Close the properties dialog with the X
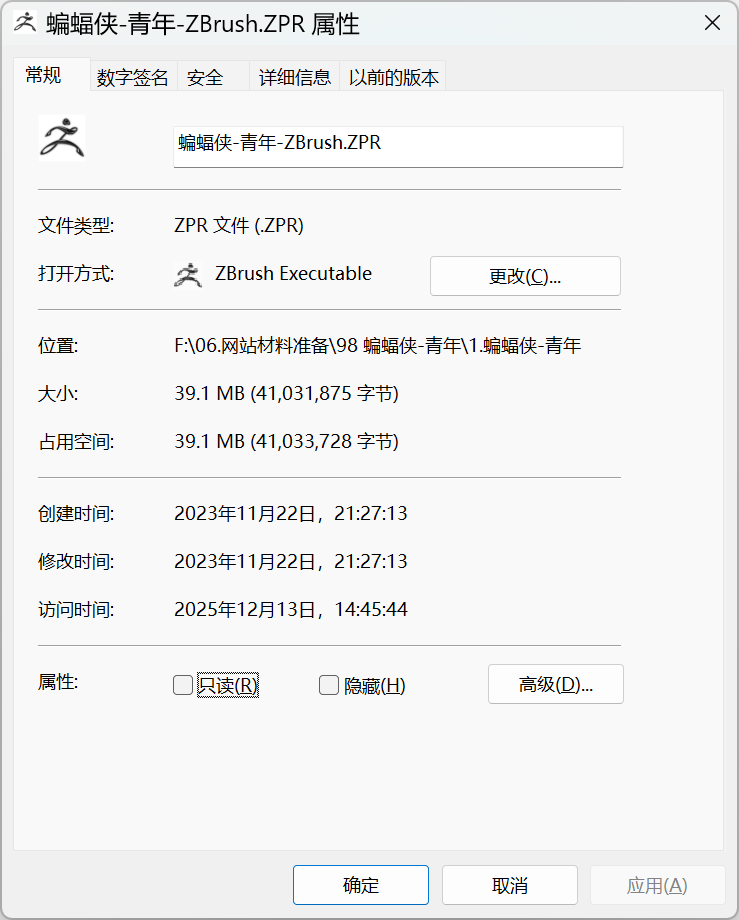Image resolution: width=739 pixels, height=920 pixels. click(712, 23)
